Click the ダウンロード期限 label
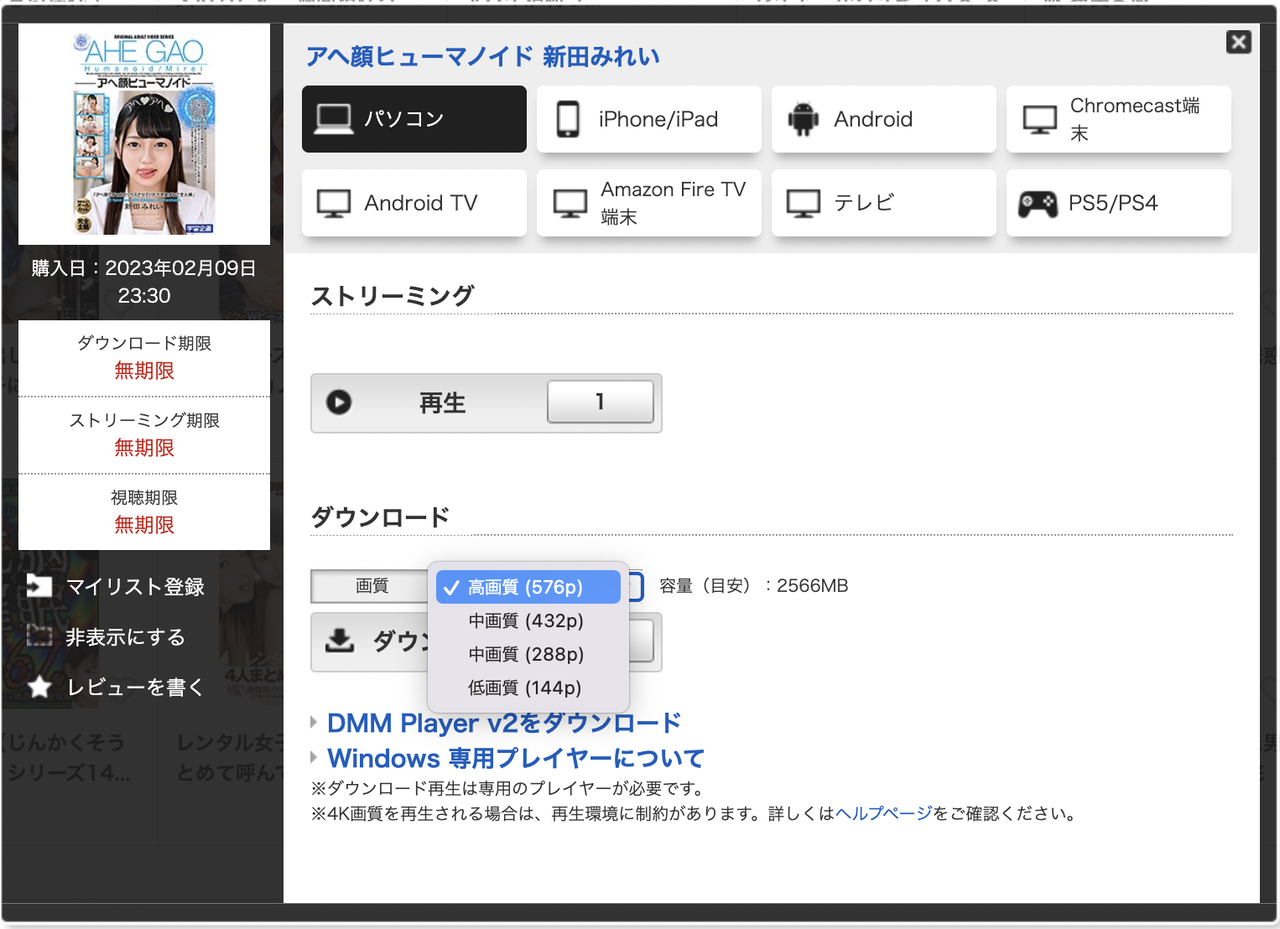The image size is (1280, 929). pos(144,343)
